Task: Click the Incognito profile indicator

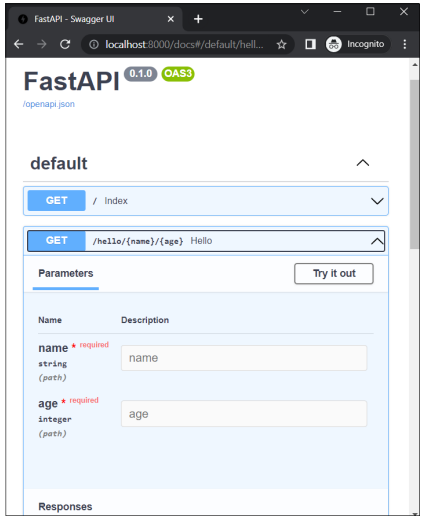Action: 357,44
